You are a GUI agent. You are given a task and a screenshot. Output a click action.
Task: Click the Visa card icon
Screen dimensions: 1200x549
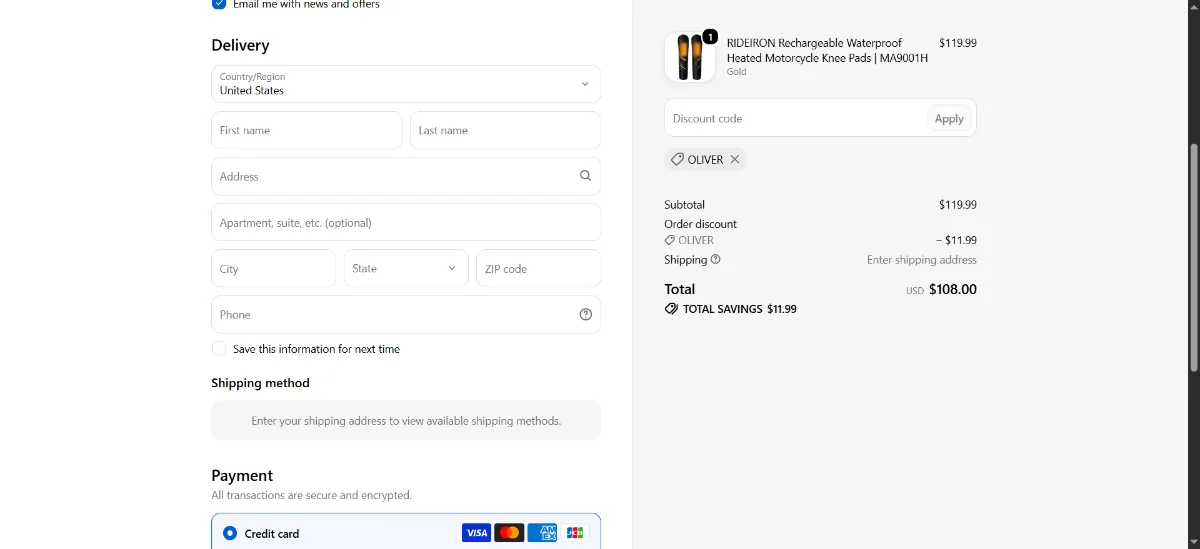point(477,533)
